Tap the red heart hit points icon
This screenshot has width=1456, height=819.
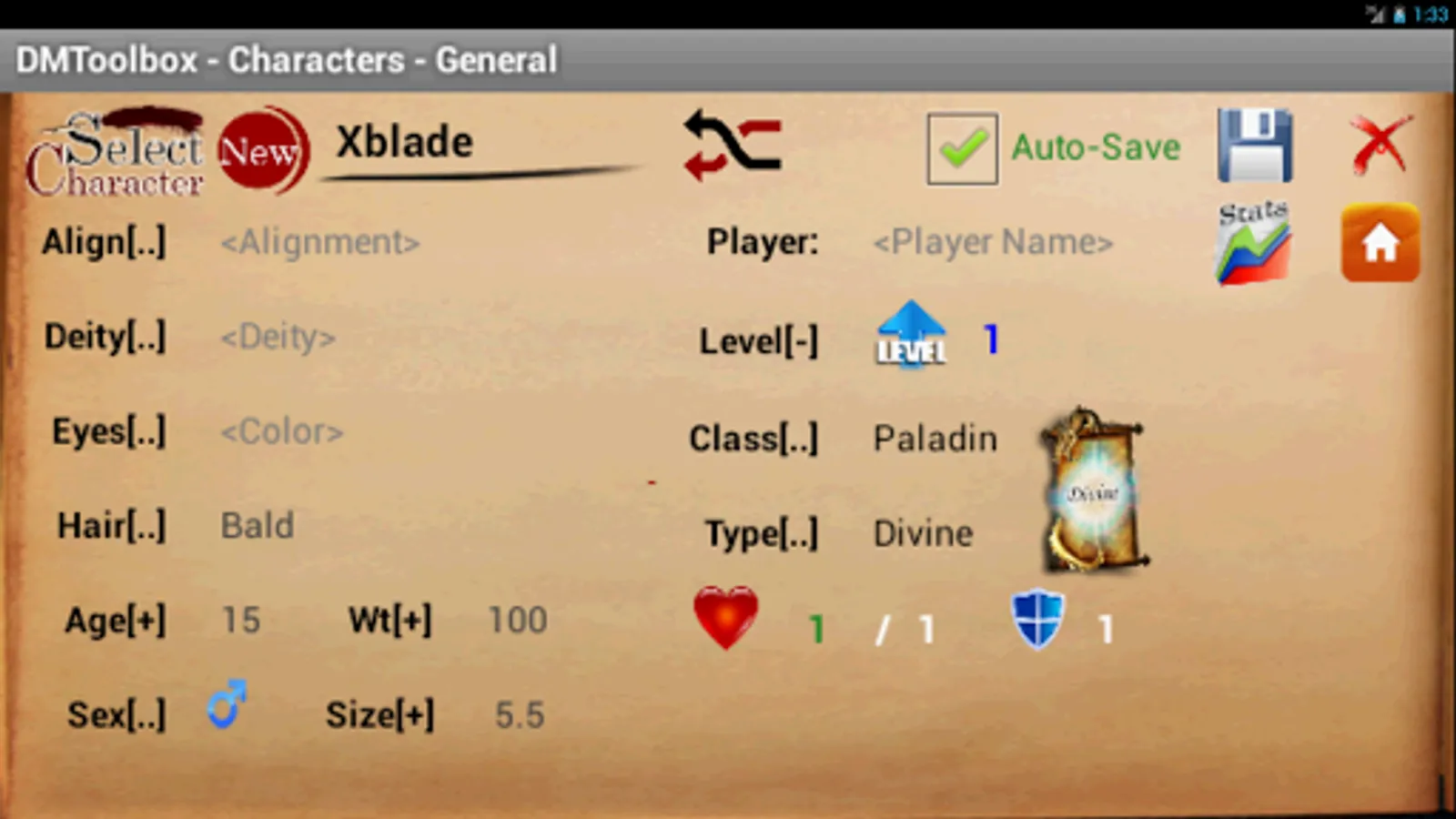[725, 618]
